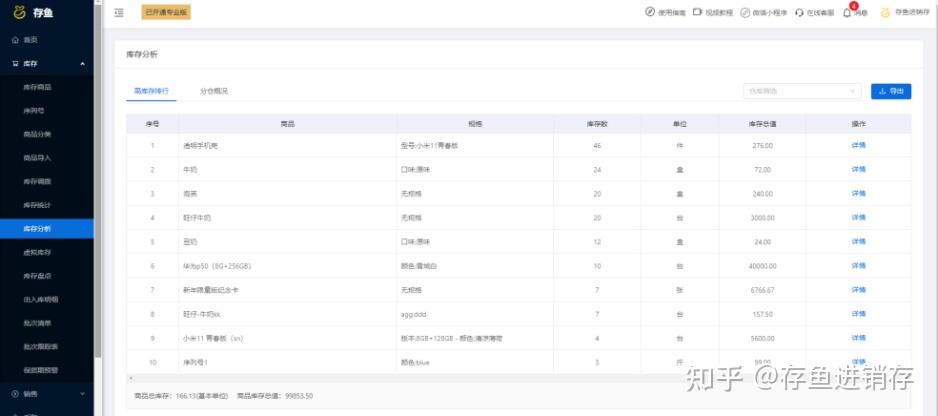Select the 高库存排行 tab
938x416 pixels.
[151, 91]
